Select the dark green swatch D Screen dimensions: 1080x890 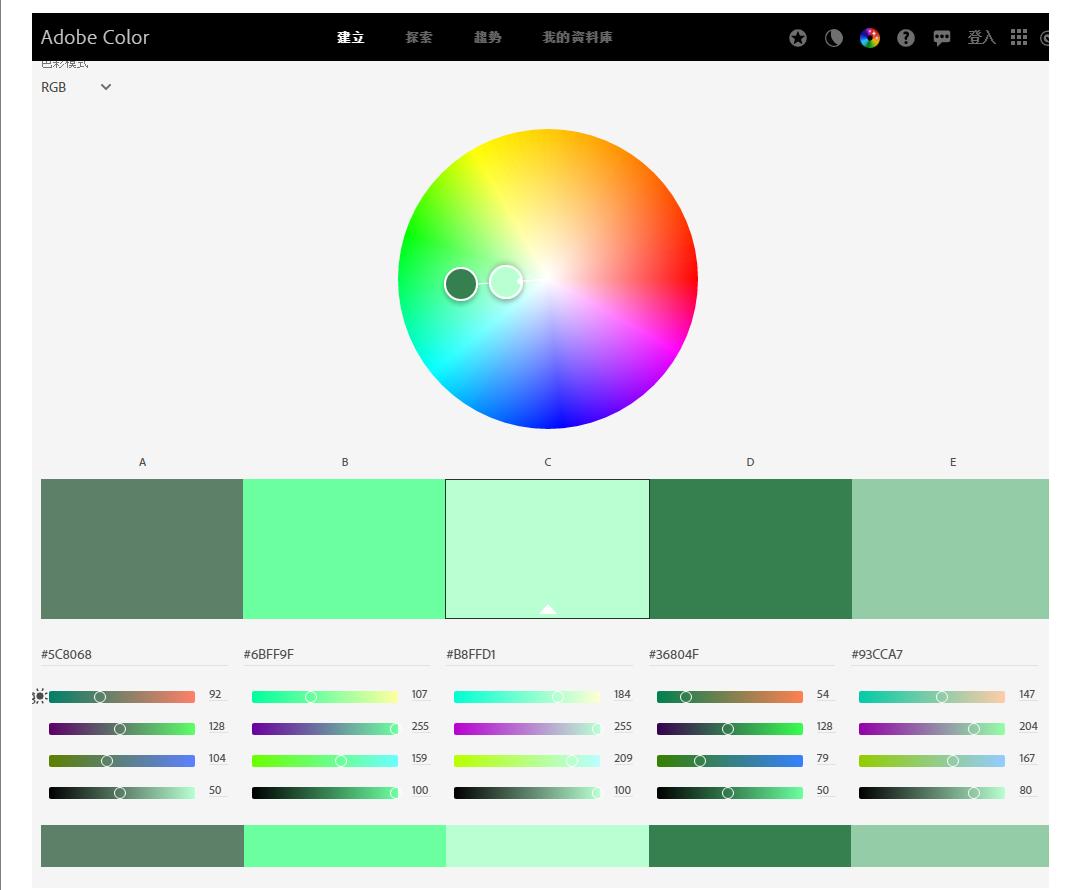coord(750,548)
